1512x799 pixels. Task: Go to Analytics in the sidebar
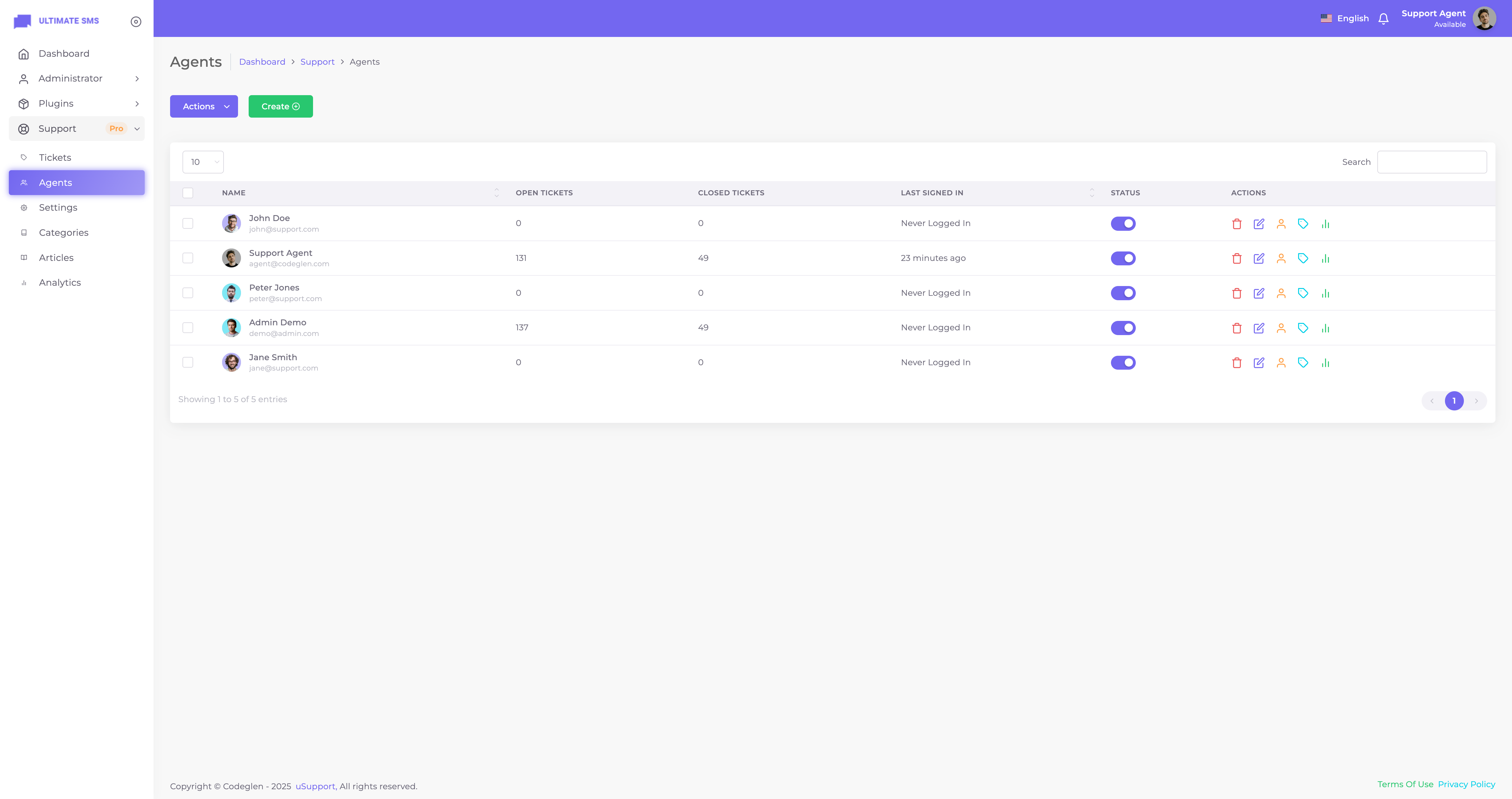coord(60,282)
